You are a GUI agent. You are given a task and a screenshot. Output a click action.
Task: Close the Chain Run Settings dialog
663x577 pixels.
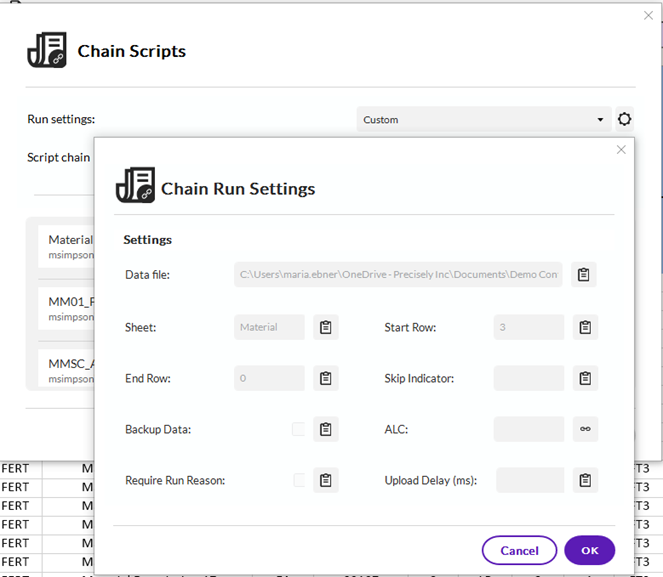pos(621,150)
